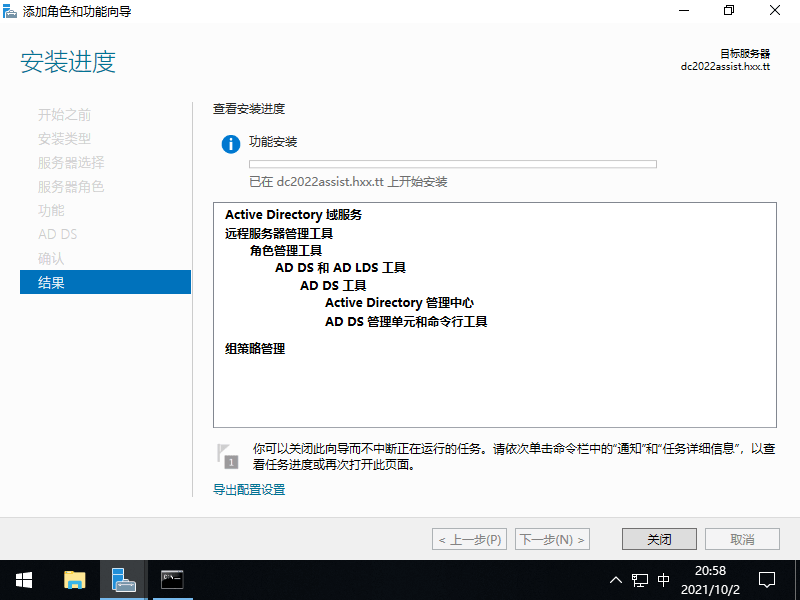The image size is (800, 600).
Task: Click the notification flag icon with number 1
Action: [x=228, y=456]
